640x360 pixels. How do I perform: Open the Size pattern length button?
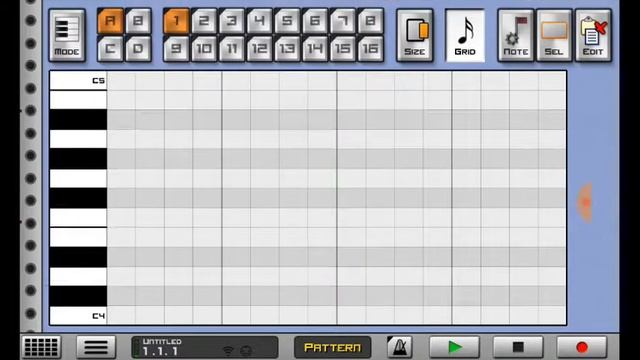coord(415,36)
